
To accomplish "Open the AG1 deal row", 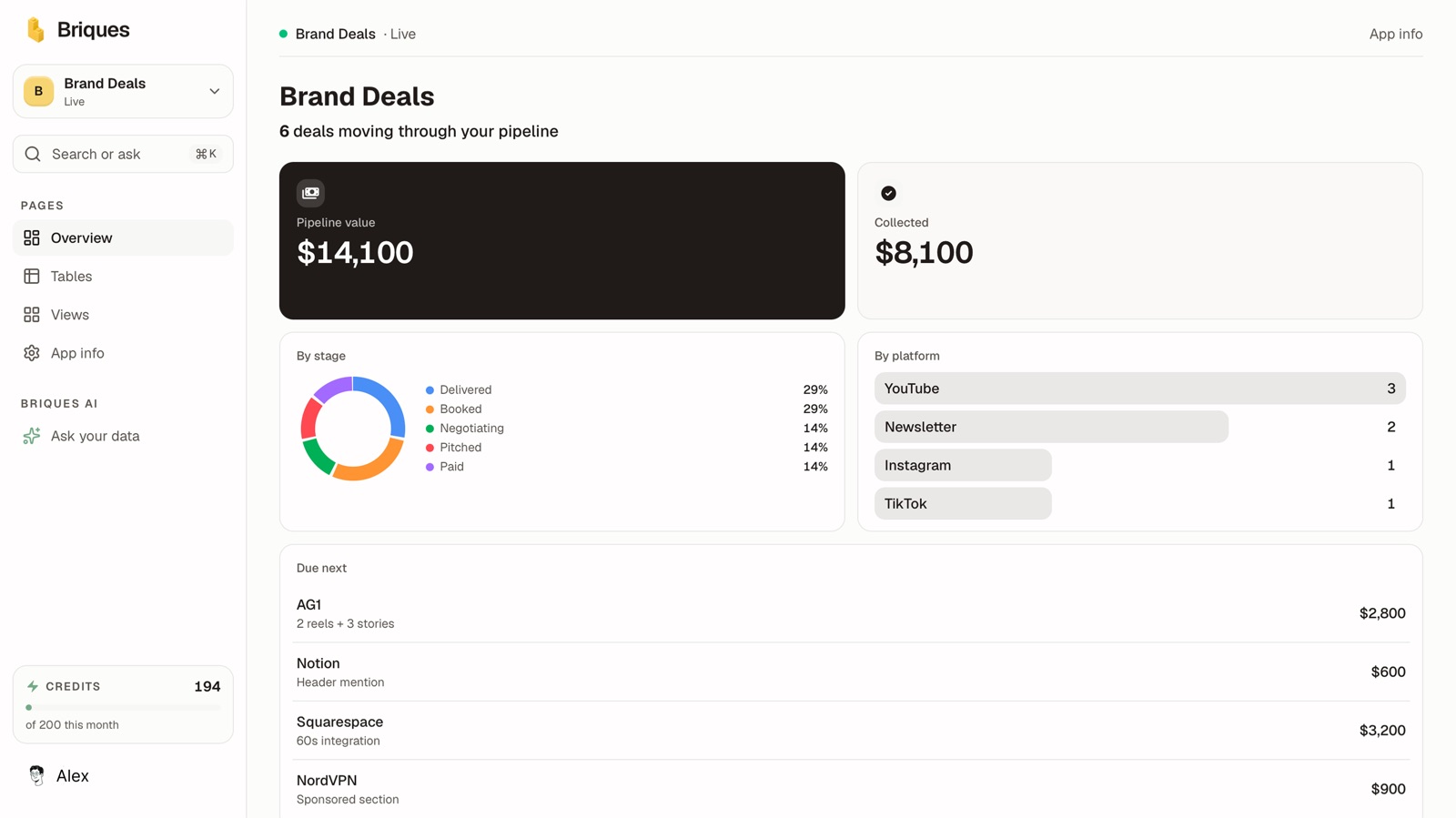I will (x=851, y=613).
